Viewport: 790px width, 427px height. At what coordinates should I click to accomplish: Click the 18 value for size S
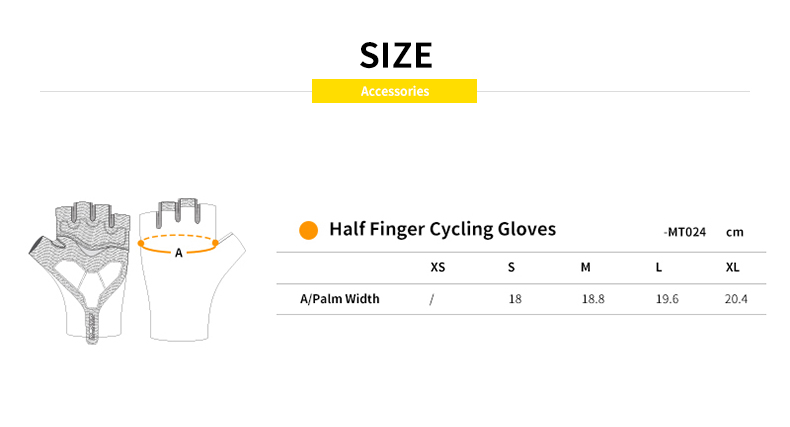click(x=515, y=299)
